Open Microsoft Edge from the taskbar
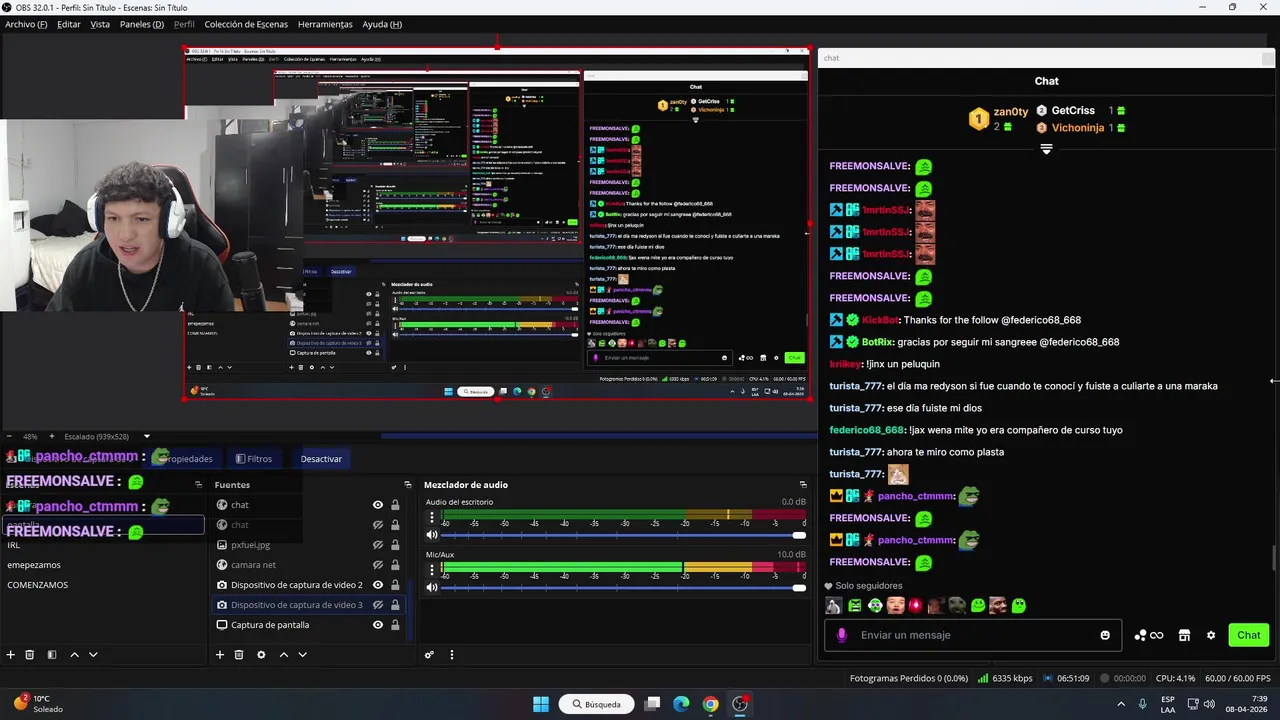 click(681, 704)
